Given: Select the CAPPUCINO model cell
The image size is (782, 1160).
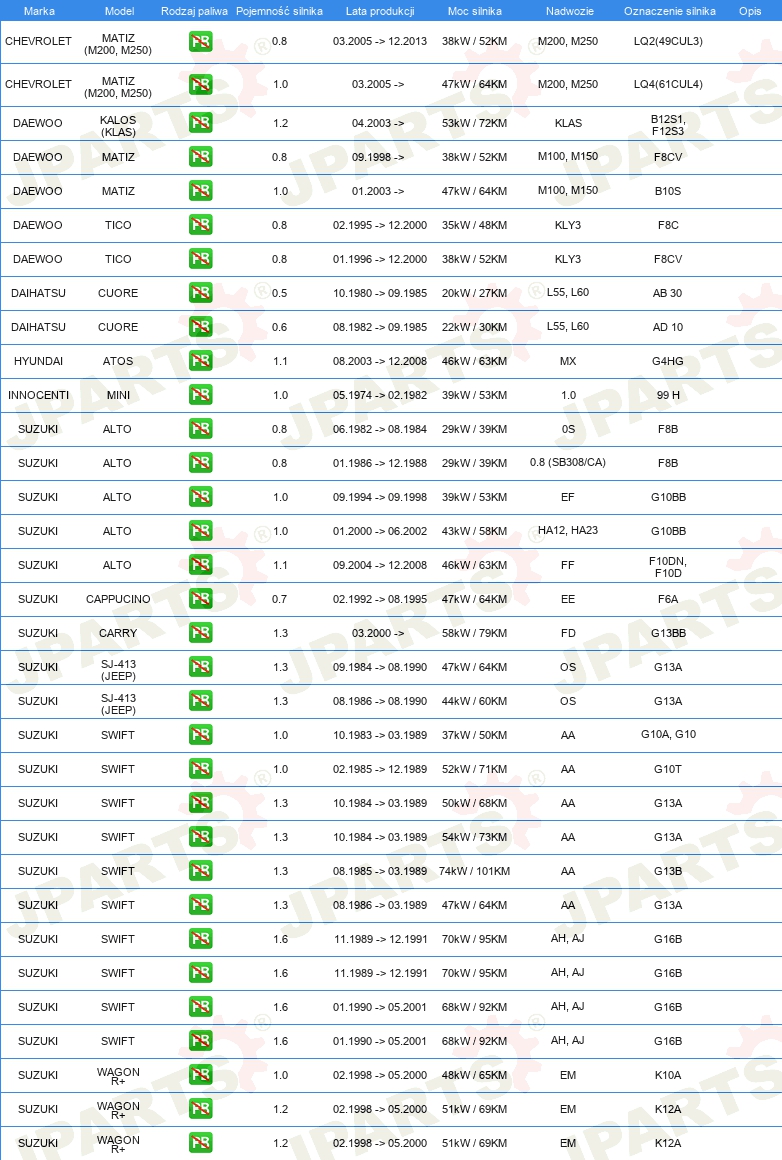Looking at the screenshot, I should (118, 599).
